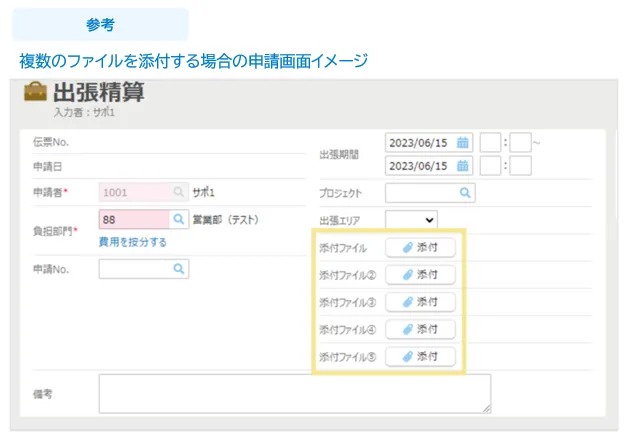This screenshot has width=625, height=436.
Task: Click the paperclip 添付 button for 添付ファイル②
Action: tap(420, 275)
